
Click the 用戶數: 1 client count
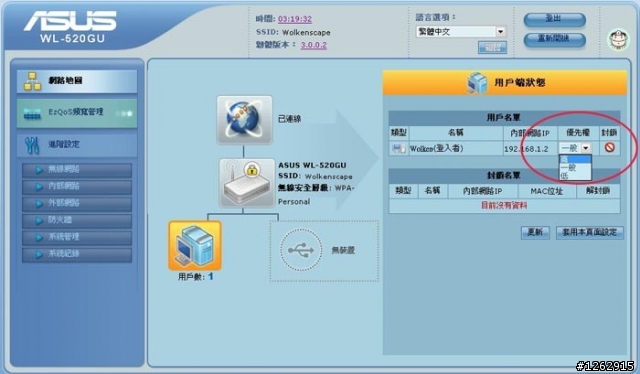click(196, 276)
